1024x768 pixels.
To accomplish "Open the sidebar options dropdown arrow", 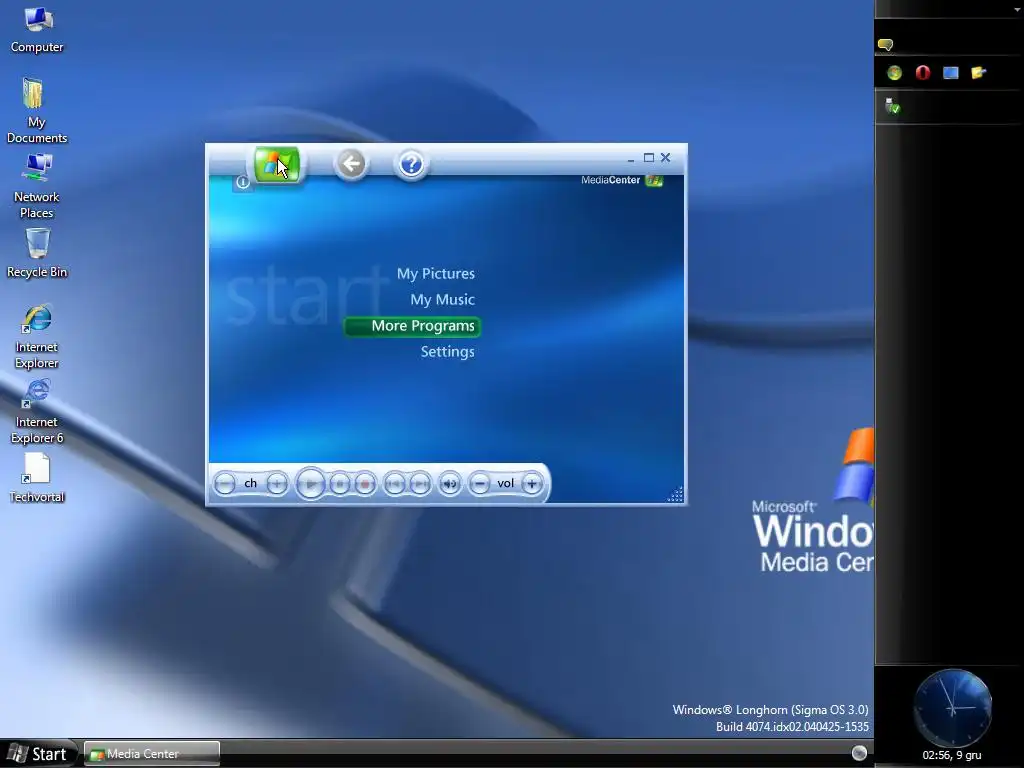I will tap(1017, 9).
